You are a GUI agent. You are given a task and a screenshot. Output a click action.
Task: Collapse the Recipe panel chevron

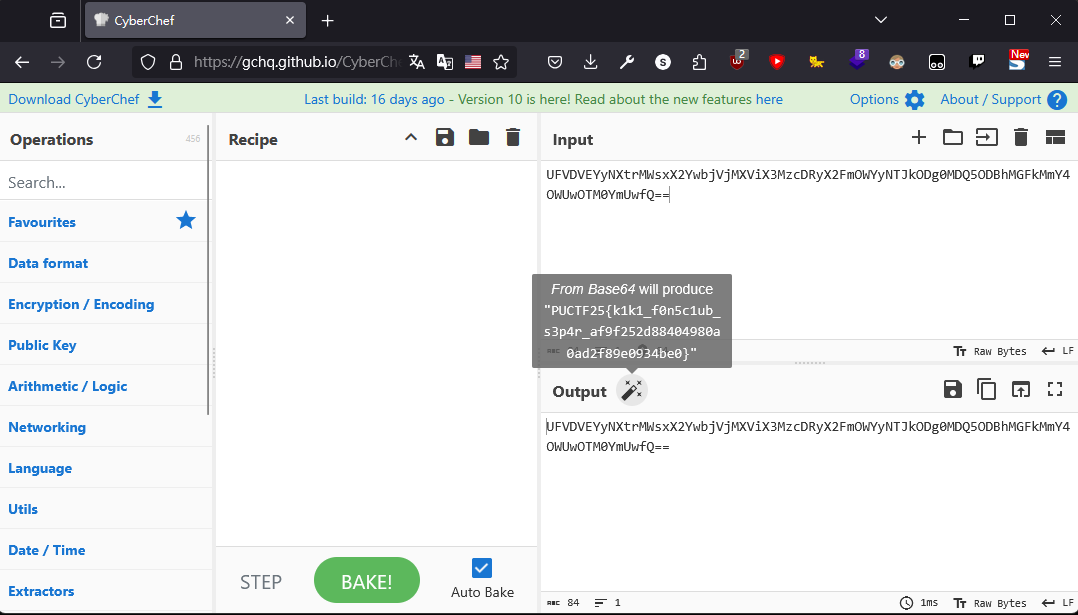click(x=411, y=137)
